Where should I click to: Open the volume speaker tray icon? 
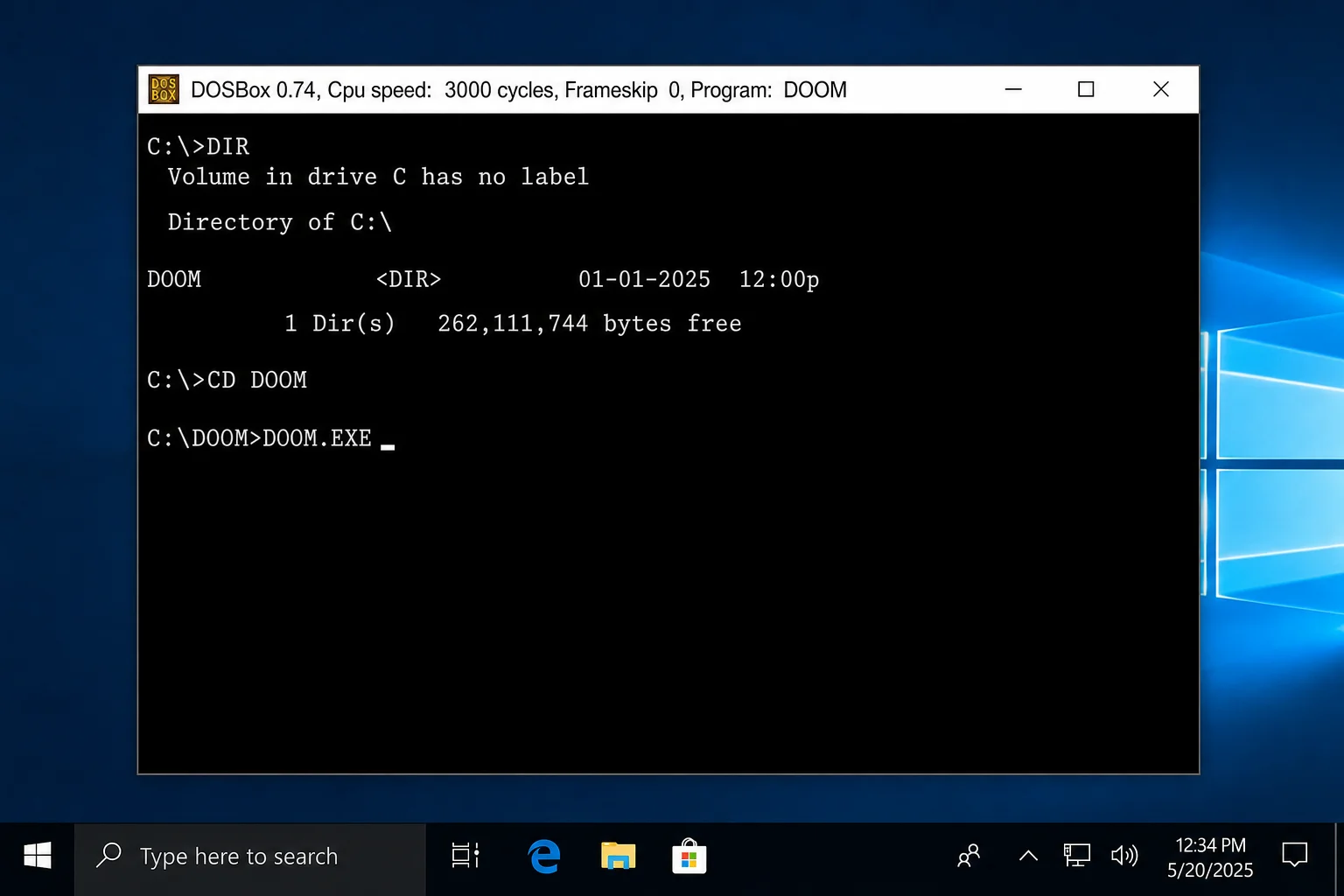point(1124,855)
